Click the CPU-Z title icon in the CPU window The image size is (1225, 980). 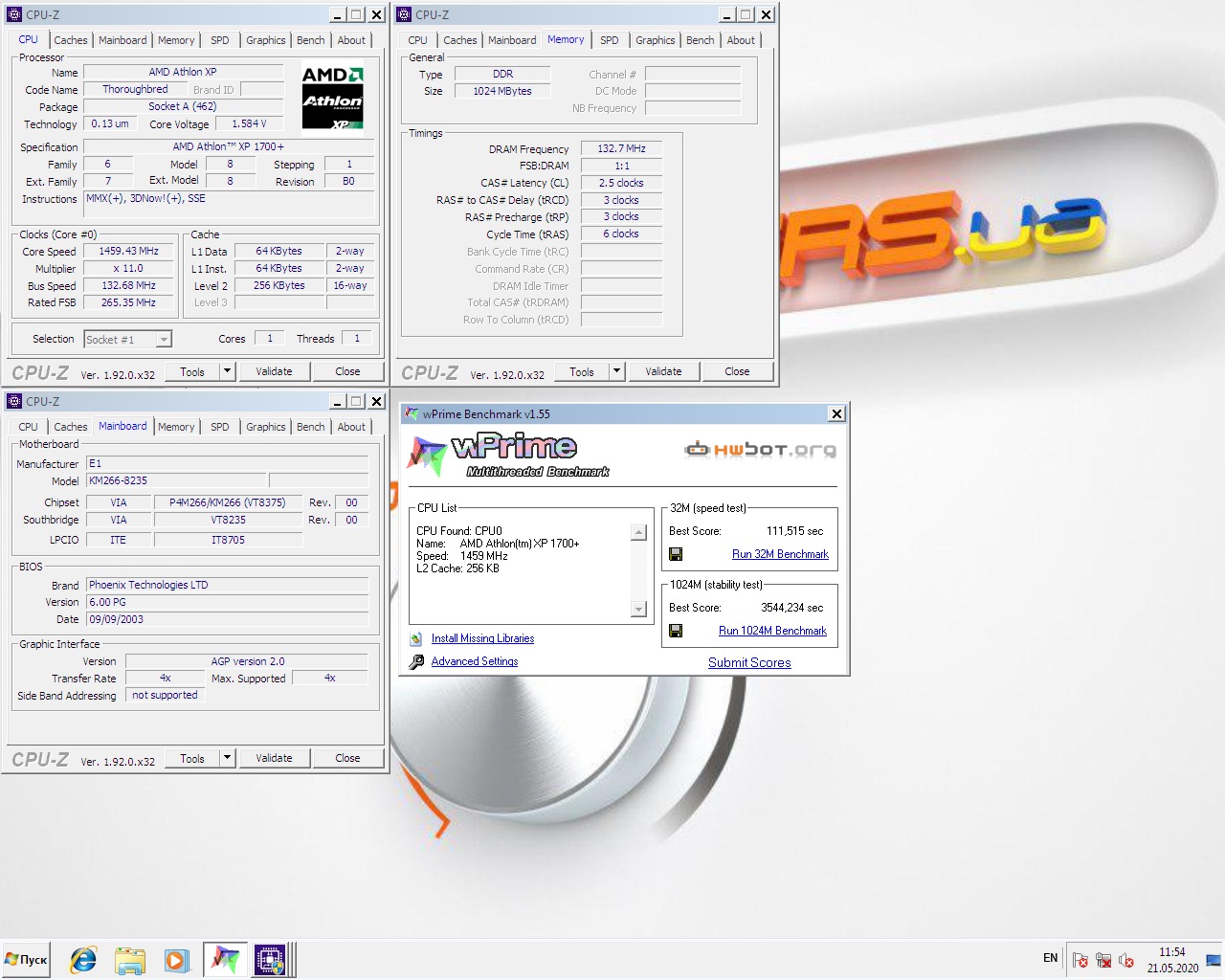pos(14,14)
